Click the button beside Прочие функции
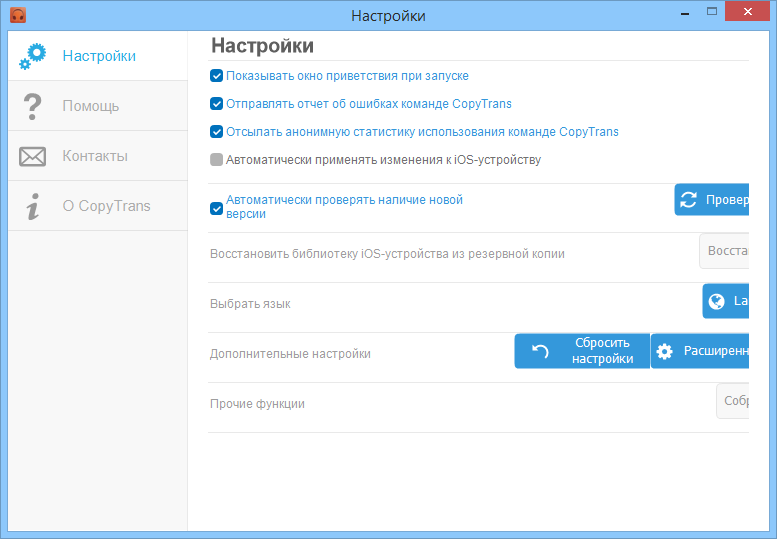This screenshot has height=539, width=777. tap(732, 402)
